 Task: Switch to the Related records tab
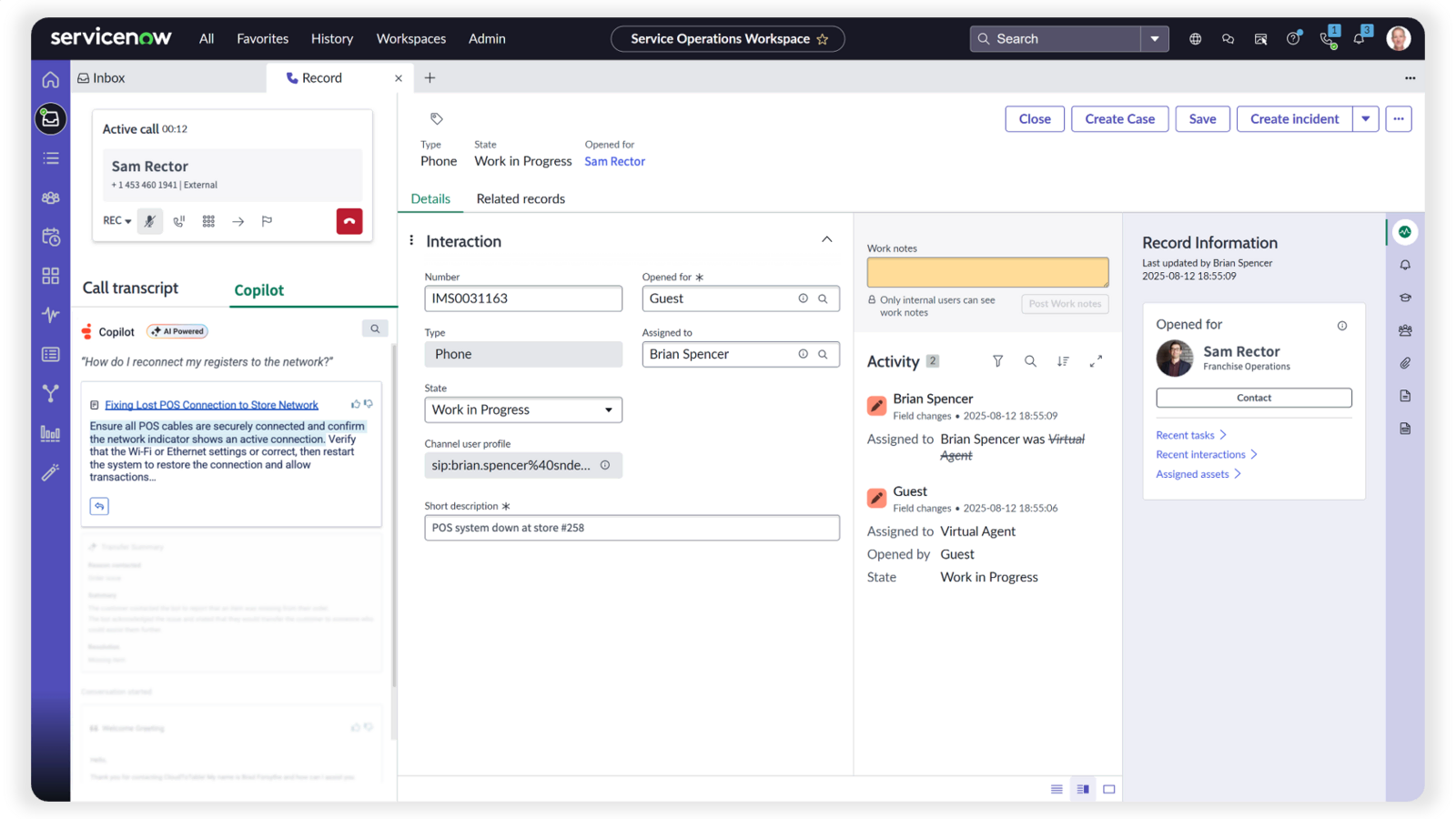pyautogui.click(x=521, y=198)
